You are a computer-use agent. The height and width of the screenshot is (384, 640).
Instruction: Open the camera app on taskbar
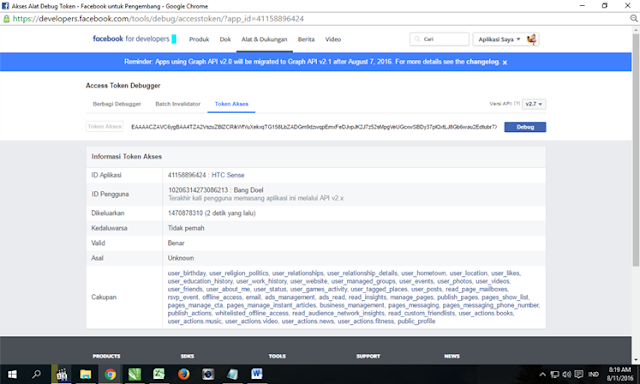pyautogui.click(x=208, y=374)
